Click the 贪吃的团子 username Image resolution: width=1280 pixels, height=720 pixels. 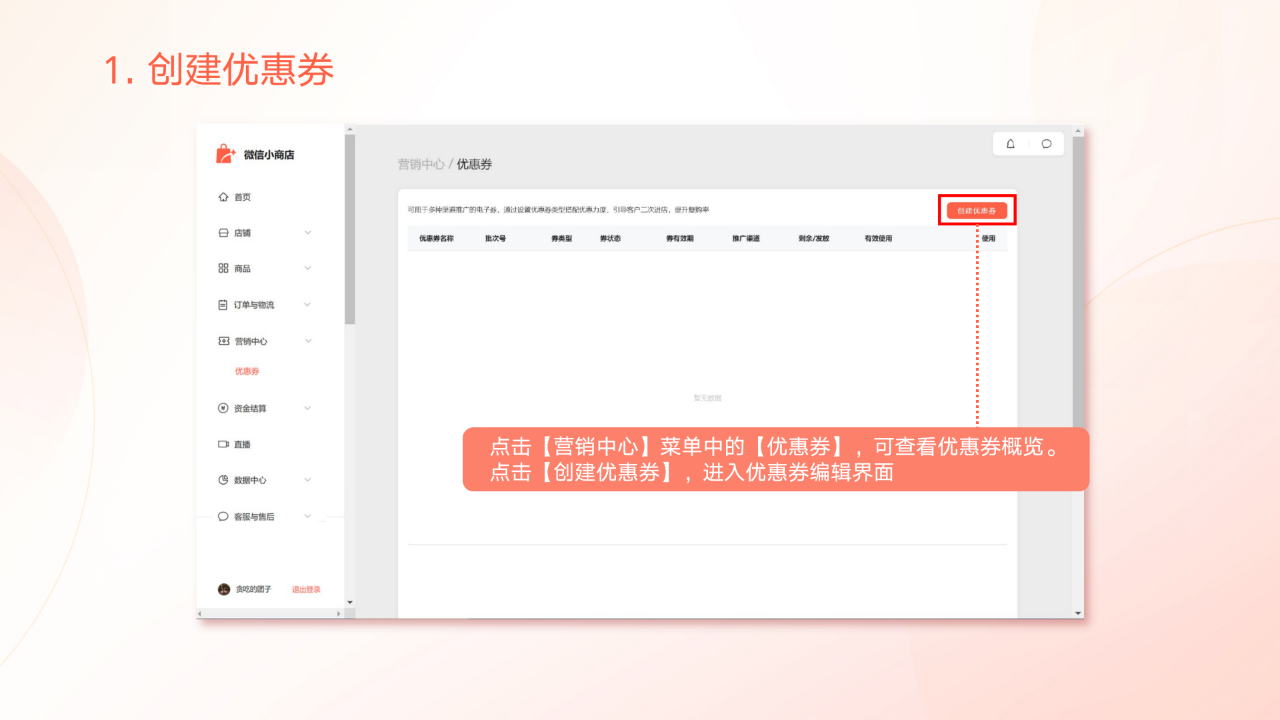(252, 589)
